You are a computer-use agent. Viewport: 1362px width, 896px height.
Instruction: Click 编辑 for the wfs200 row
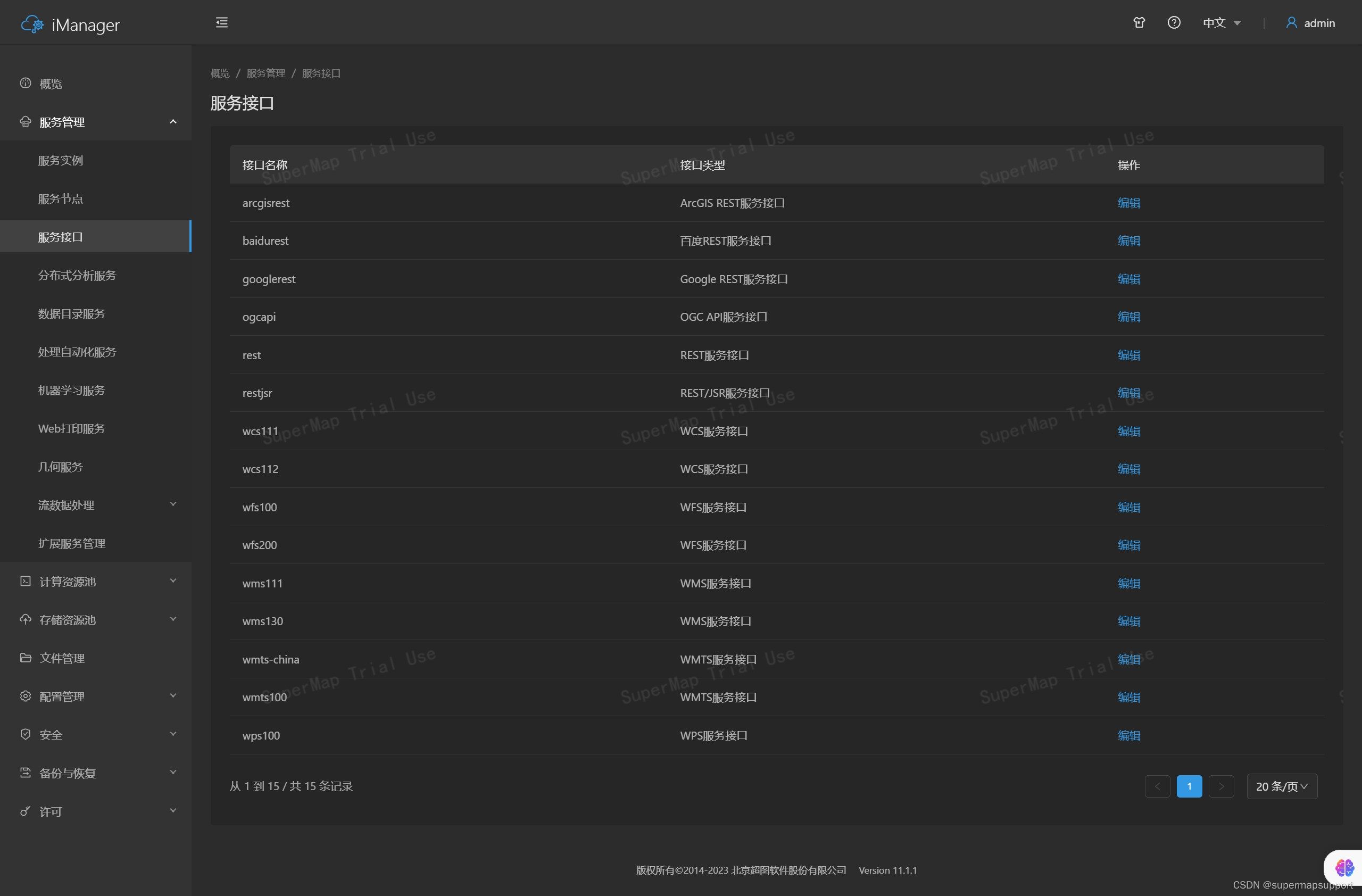1128,545
